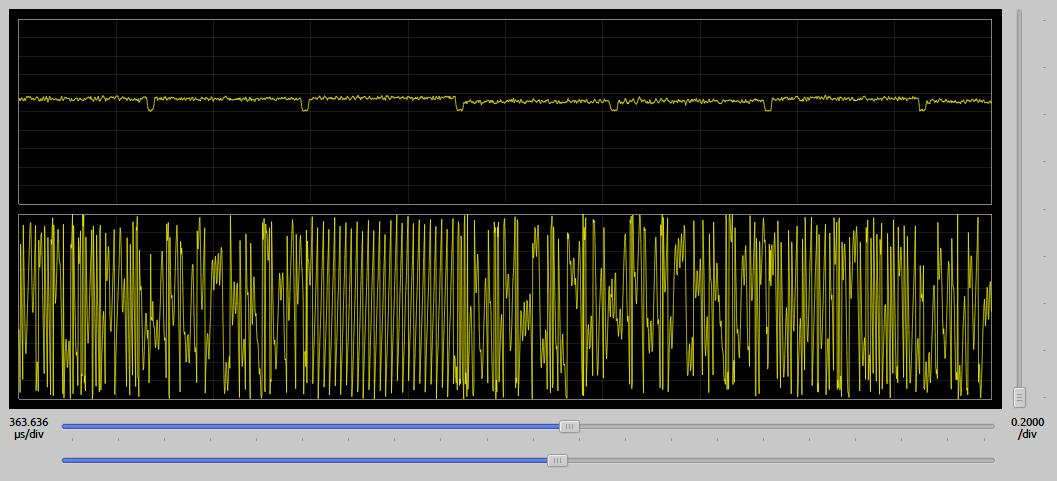This screenshot has width=1057, height=481.
Task: Click the upper oscilloscope trace display
Action: (505, 111)
